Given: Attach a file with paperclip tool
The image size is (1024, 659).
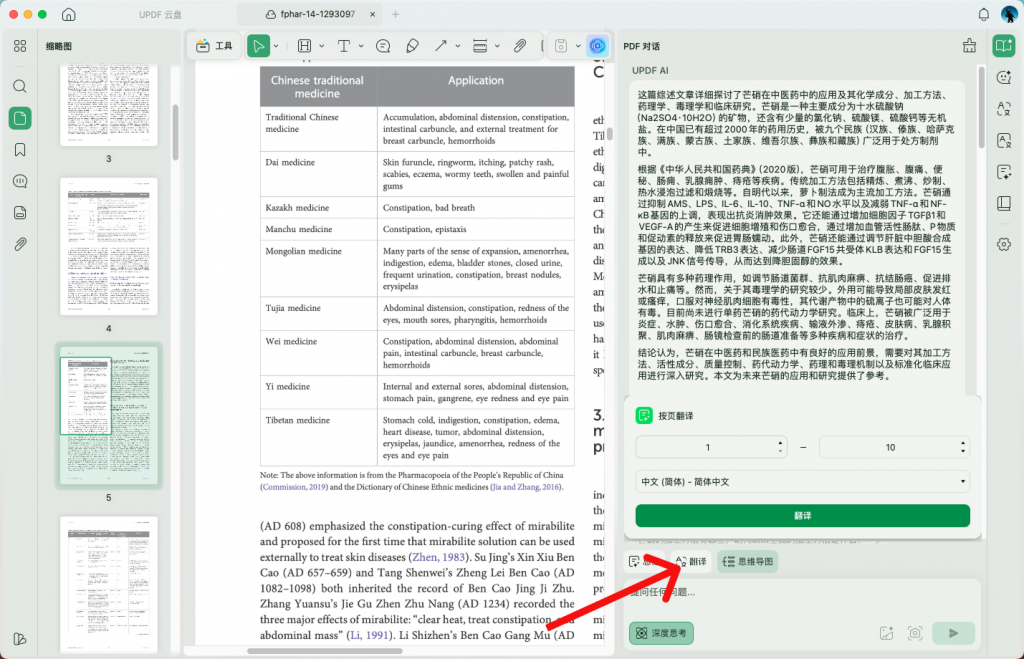Looking at the screenshot, I should [x=520, y=46].
